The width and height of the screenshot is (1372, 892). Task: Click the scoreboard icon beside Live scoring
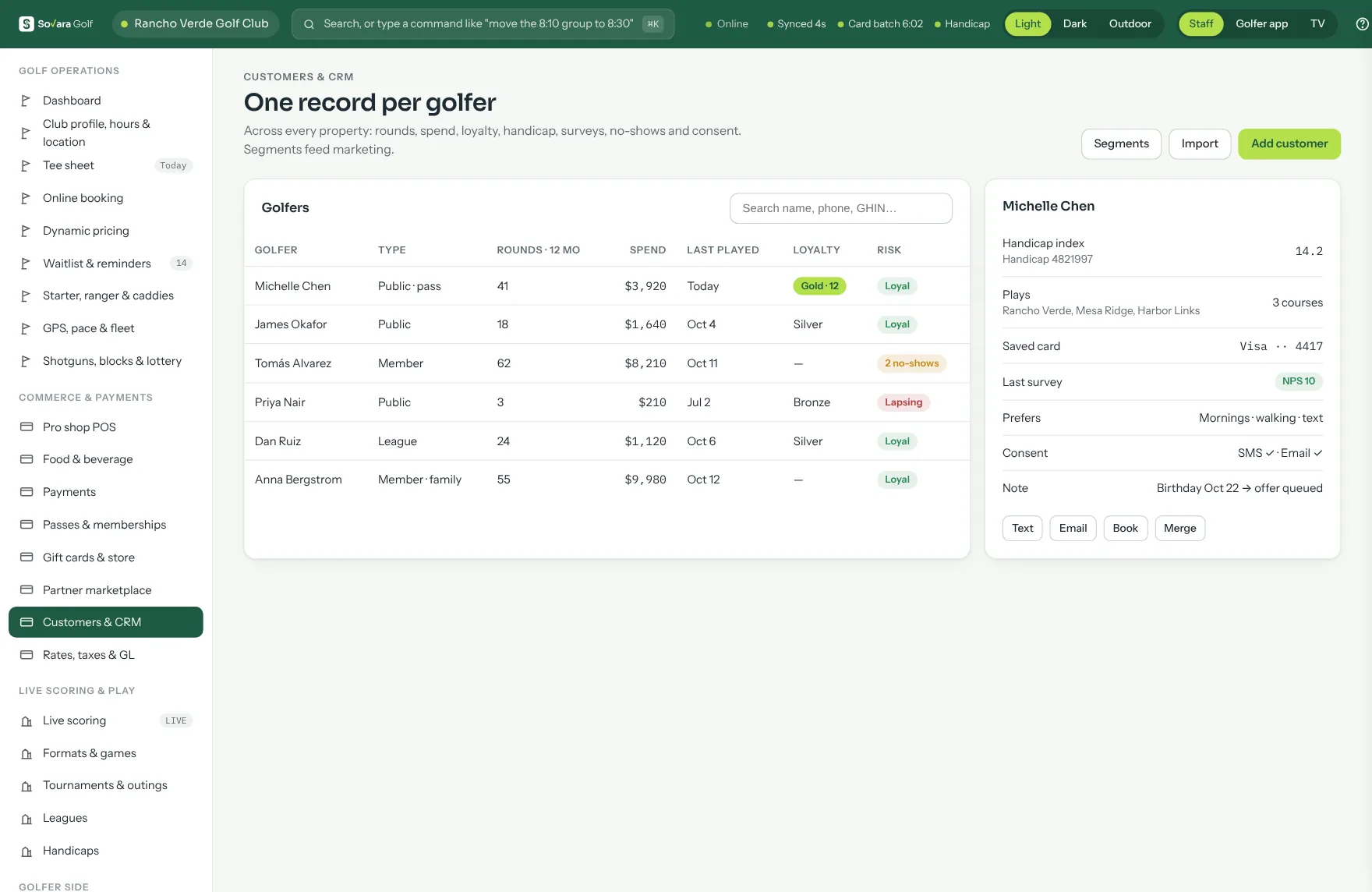point(27,721)
